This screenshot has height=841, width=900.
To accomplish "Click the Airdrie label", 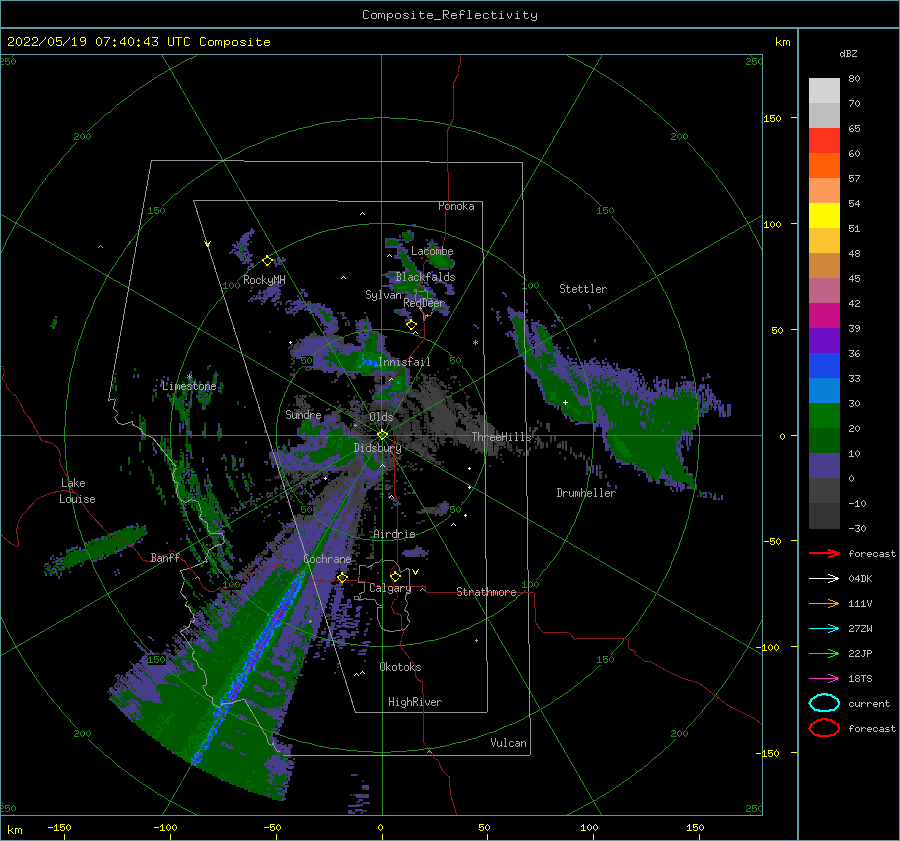I will click(394, 534).
